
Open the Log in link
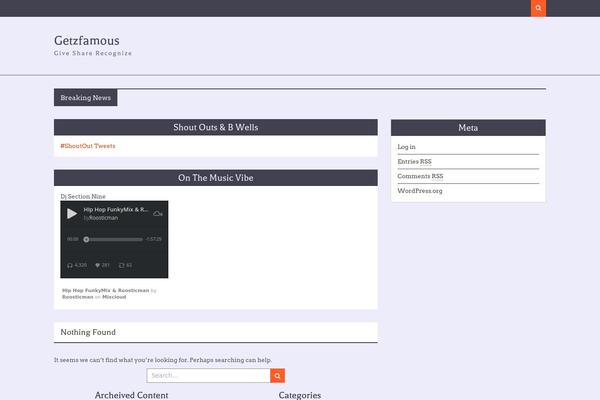point(406,147)
